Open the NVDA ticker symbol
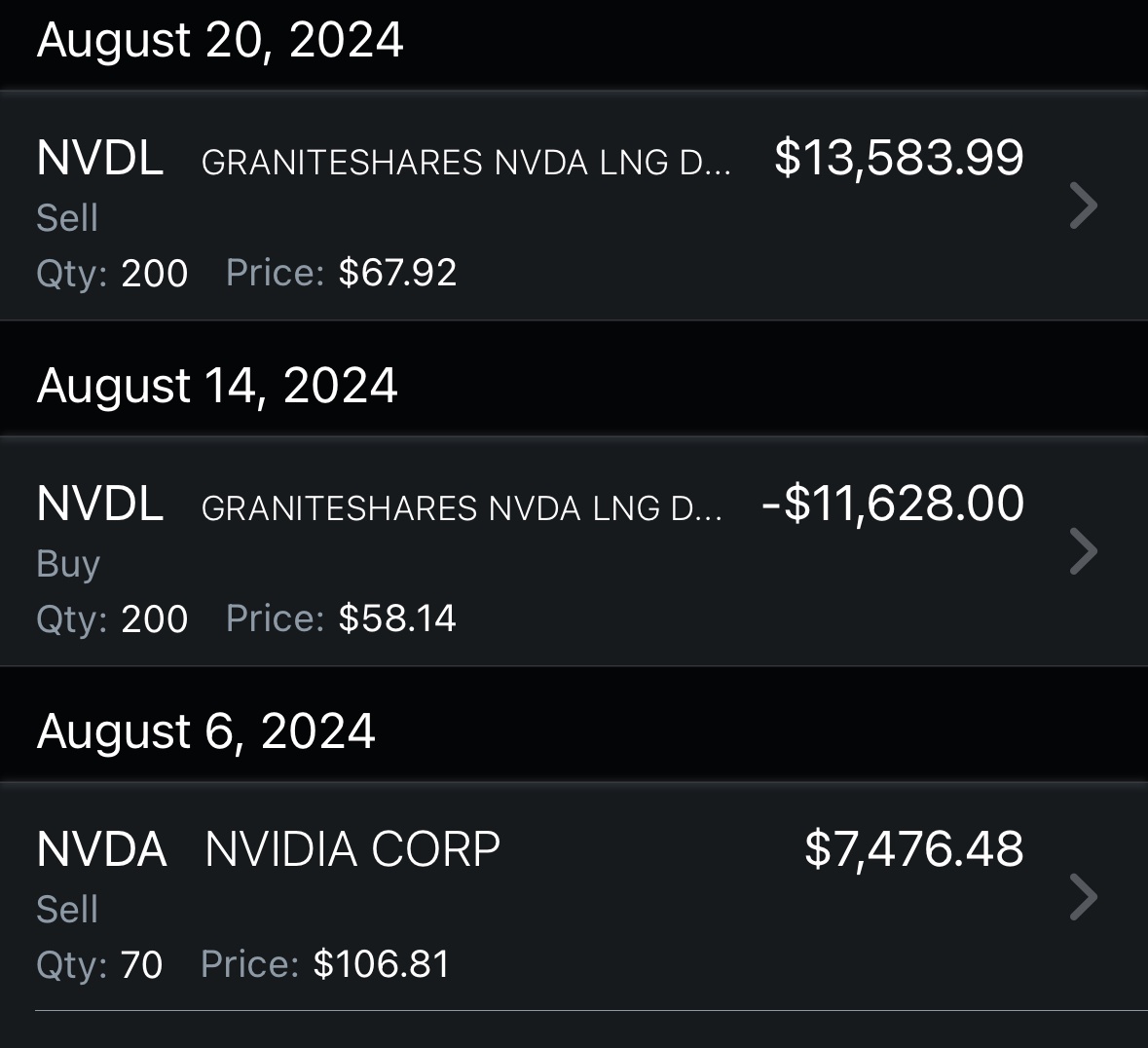The width and height of the screenshot is (1148, 1048). click(101, 849)
